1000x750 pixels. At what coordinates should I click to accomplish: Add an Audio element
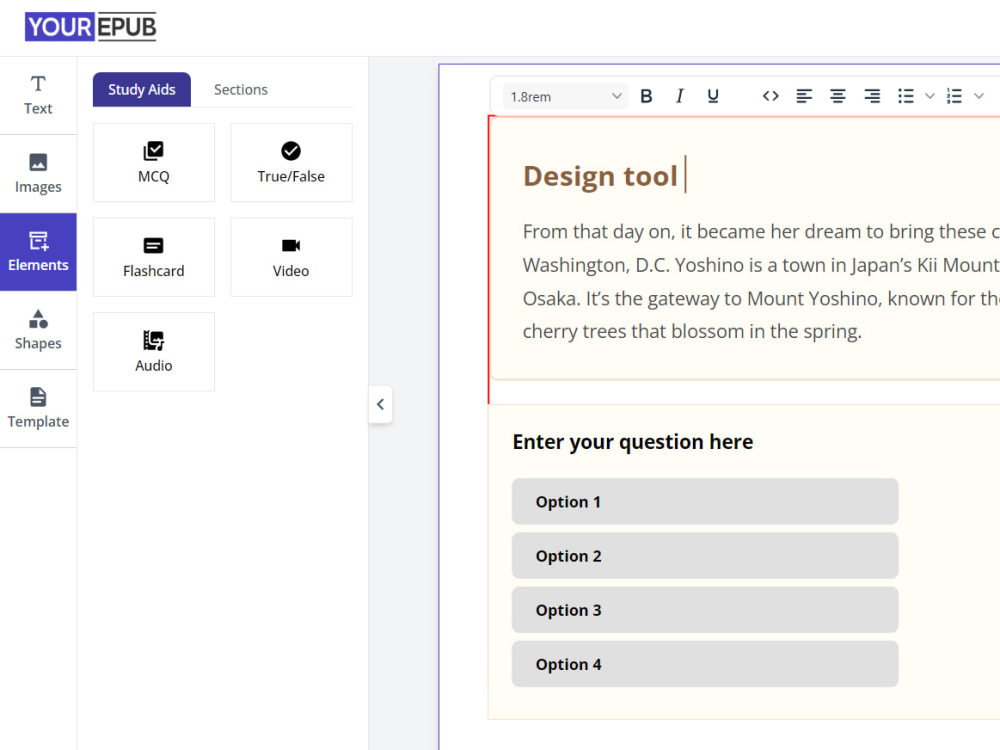point(154,351)
